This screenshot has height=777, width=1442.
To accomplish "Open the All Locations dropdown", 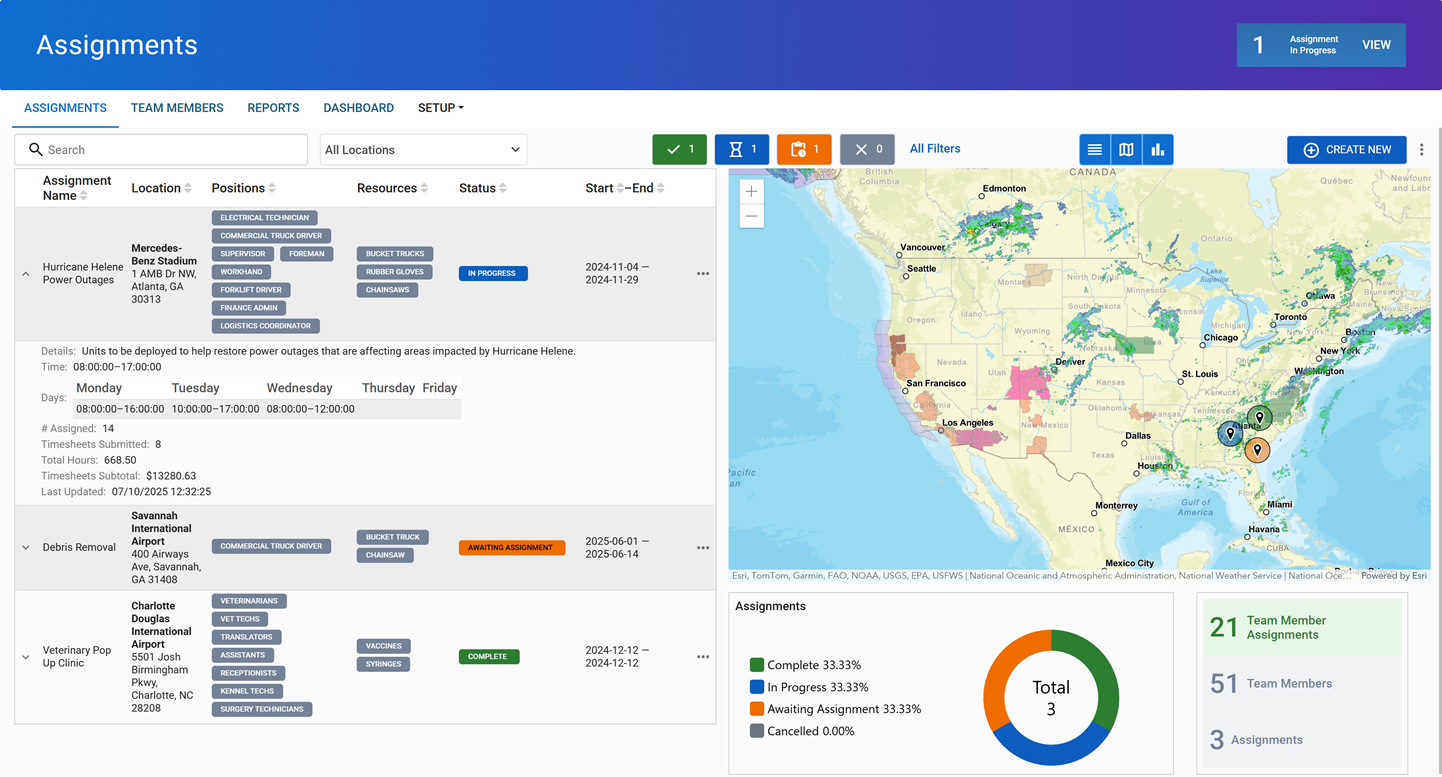I will pos(422,149).
